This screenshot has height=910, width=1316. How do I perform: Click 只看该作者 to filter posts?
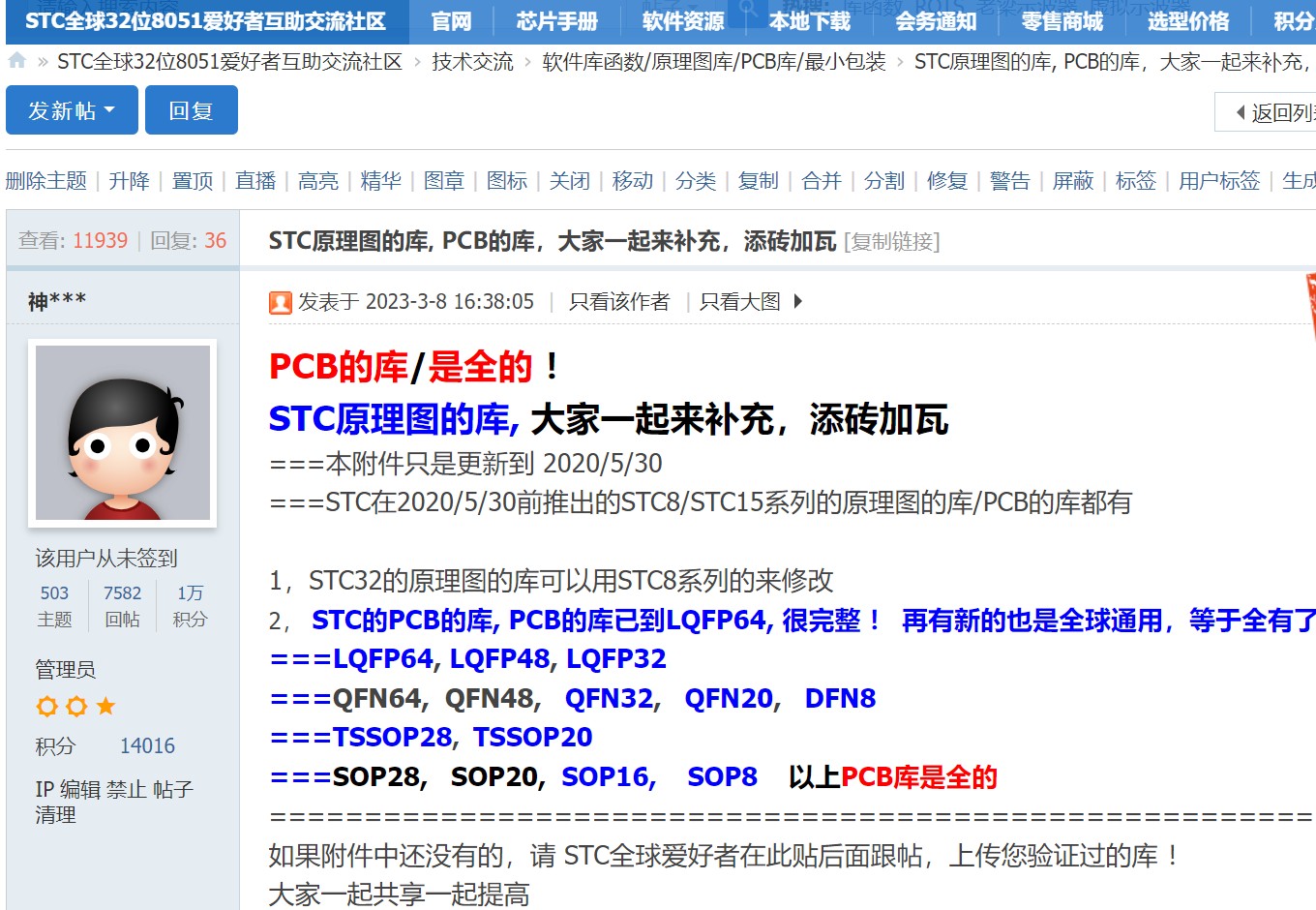tap(619, 302)
